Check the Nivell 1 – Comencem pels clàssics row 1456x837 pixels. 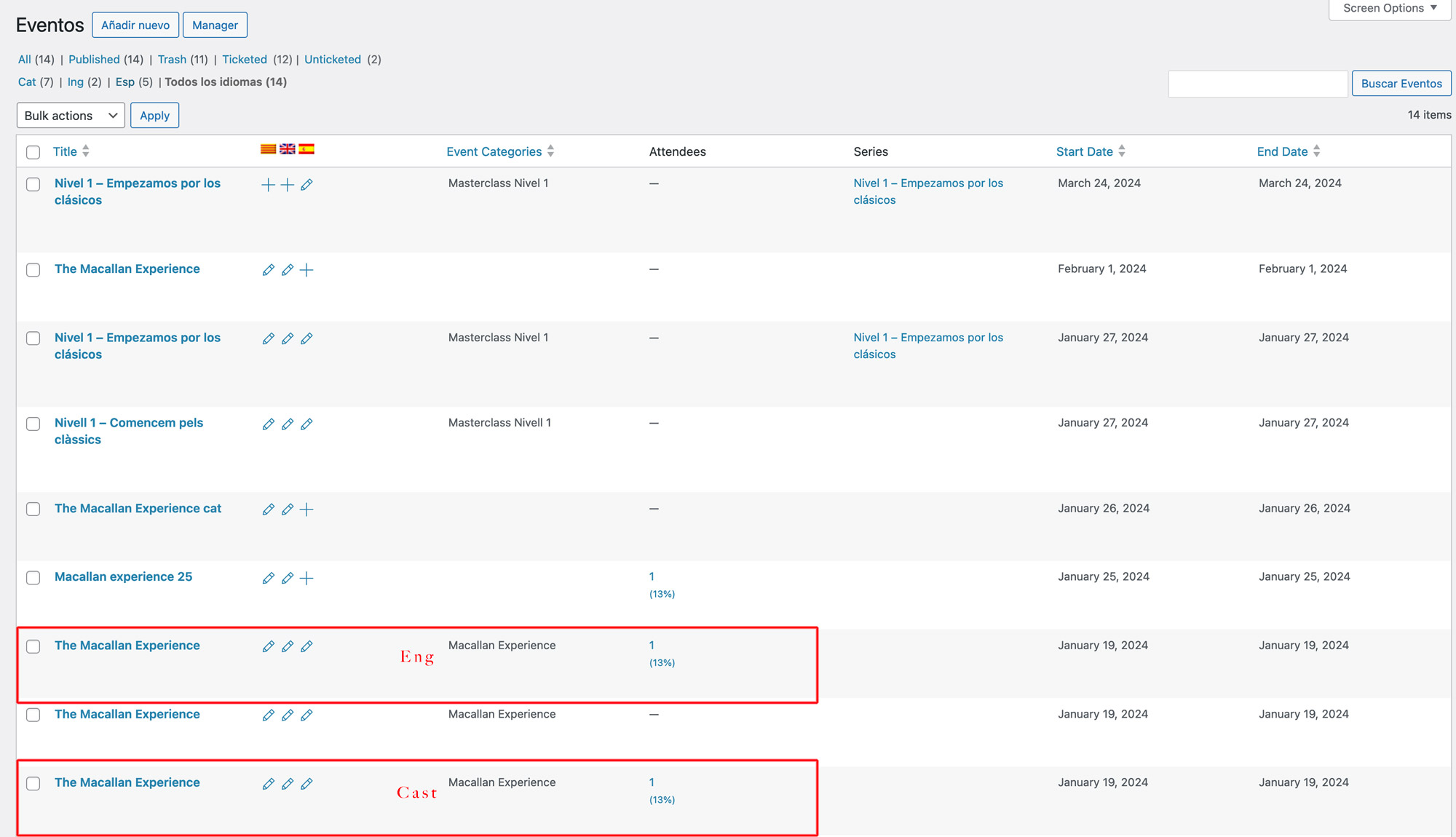(33, 424)
